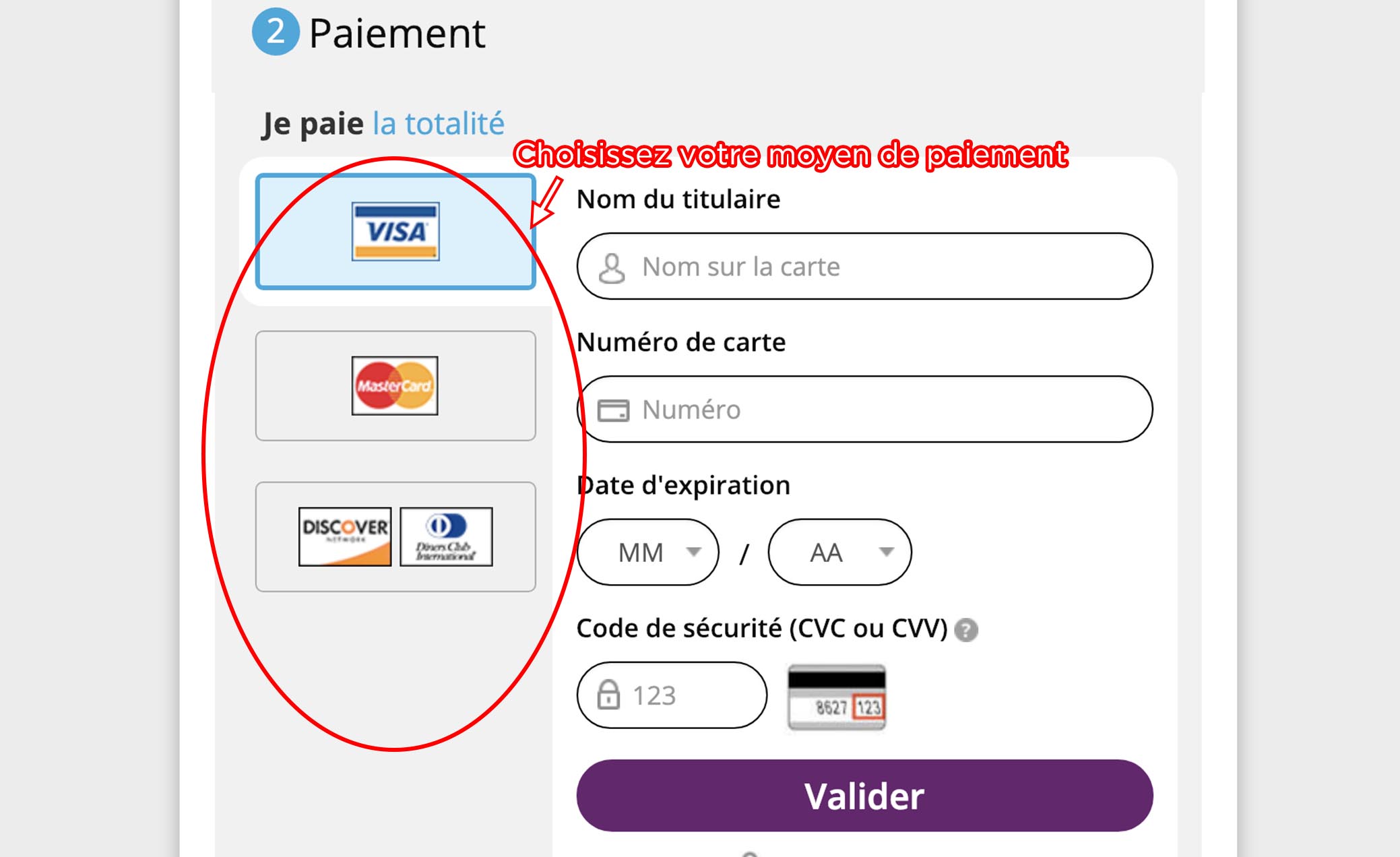Screen dimensions: 1400x857
Task: Click the person icon in name field
Action: pos(612,267)
